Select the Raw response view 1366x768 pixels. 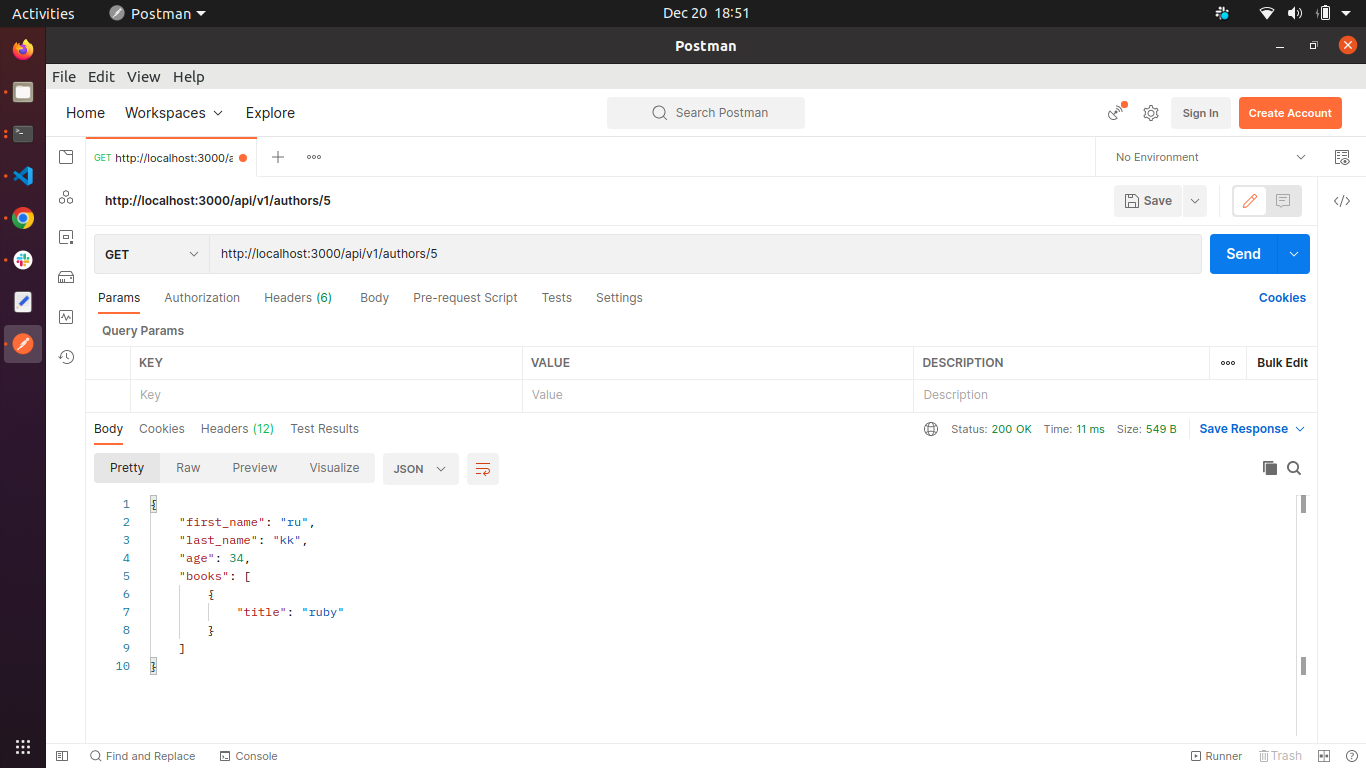[x=188, y=468]
